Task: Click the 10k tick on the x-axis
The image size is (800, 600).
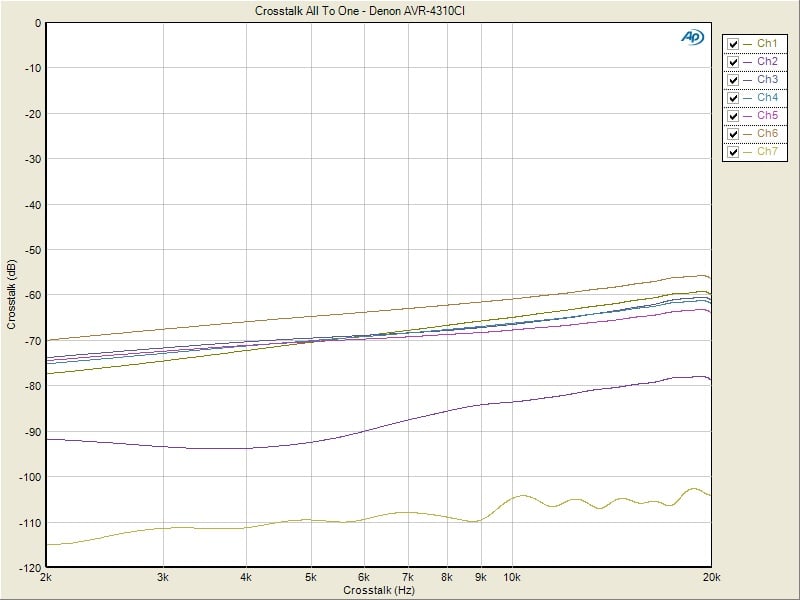Action: pos(511,577)
